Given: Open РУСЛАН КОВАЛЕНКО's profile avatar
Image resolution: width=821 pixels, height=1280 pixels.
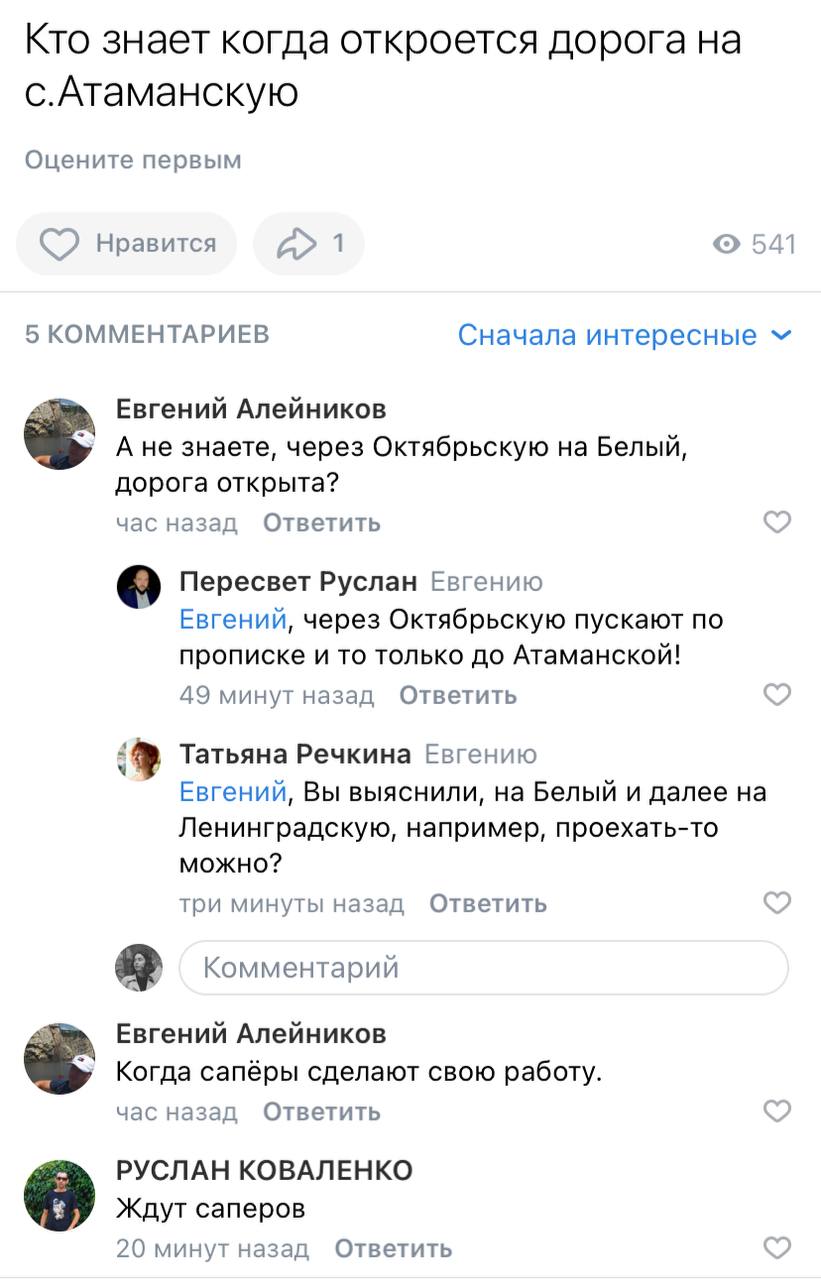Looking at the screenshot, I should 59,1195.
